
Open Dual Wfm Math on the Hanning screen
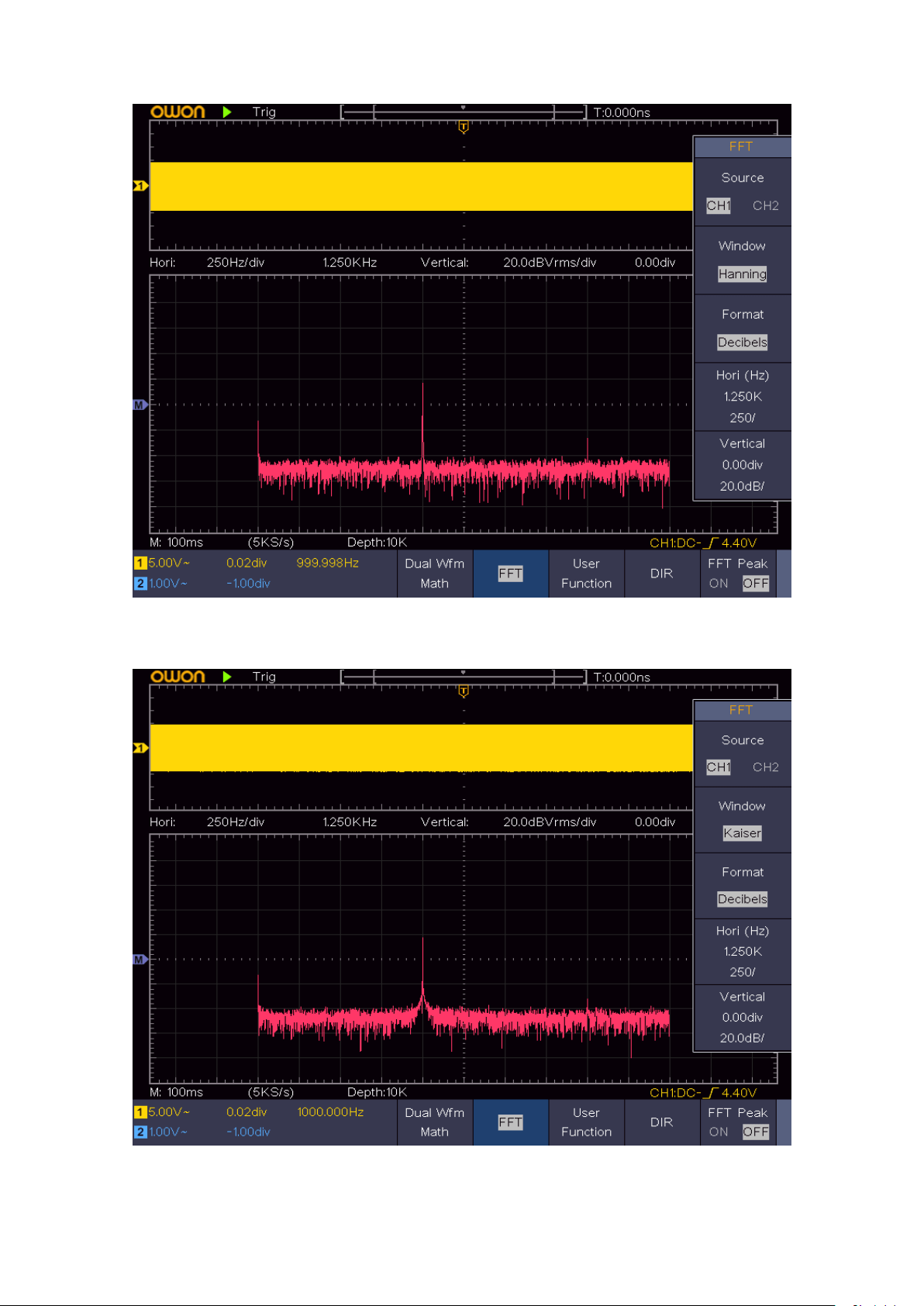[435, 574]
